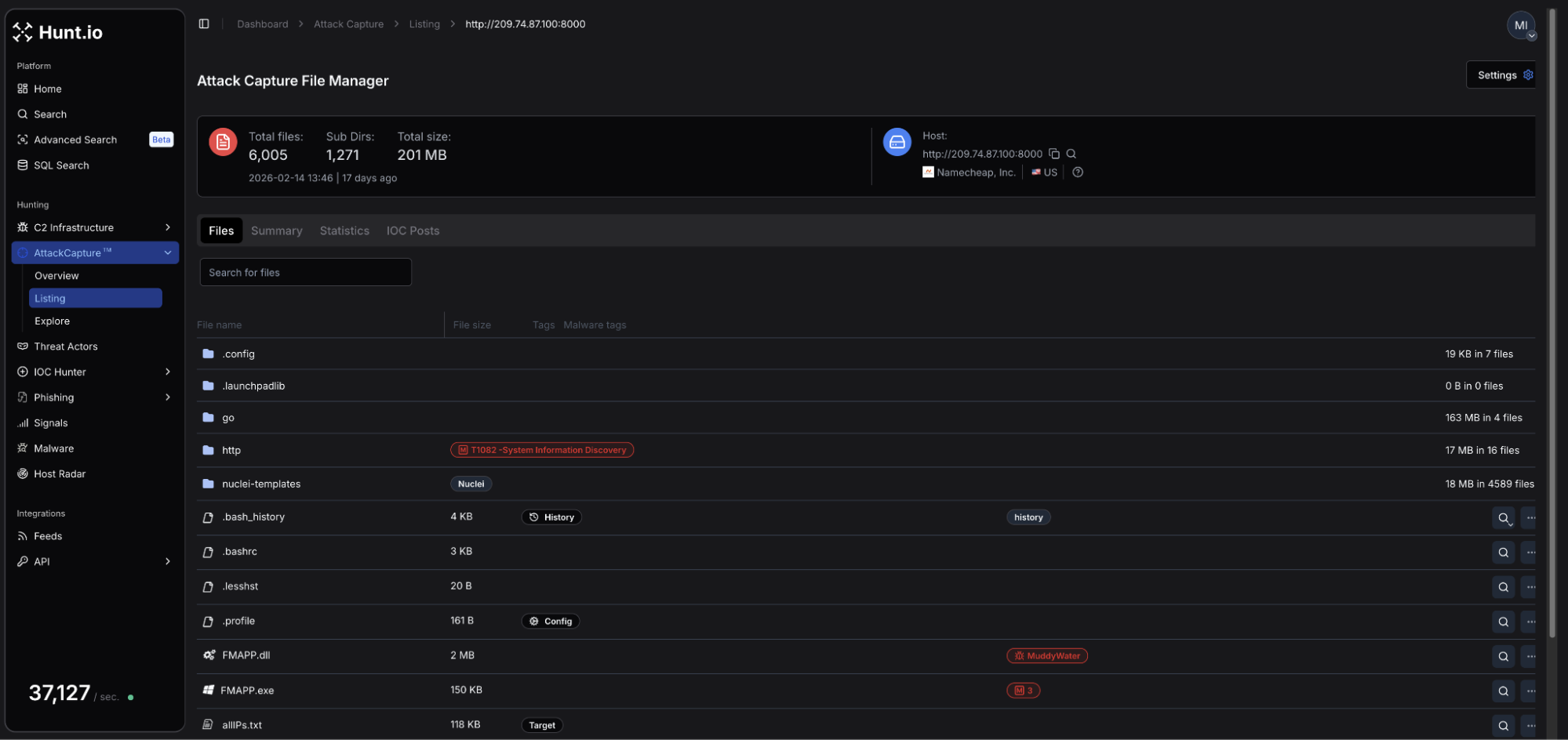This screenshot has width=1568, height=740.
Task: Switch to the Summary tab
Action: (276, 230)
